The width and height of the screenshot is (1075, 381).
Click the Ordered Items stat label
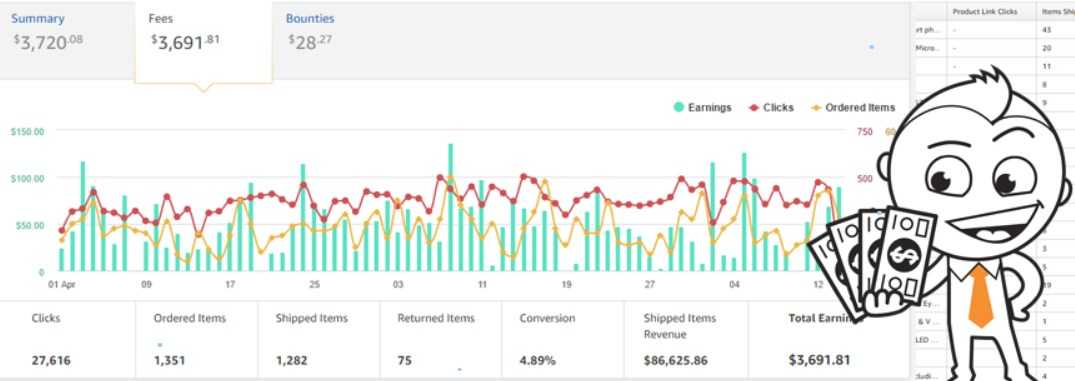point(190,318)
